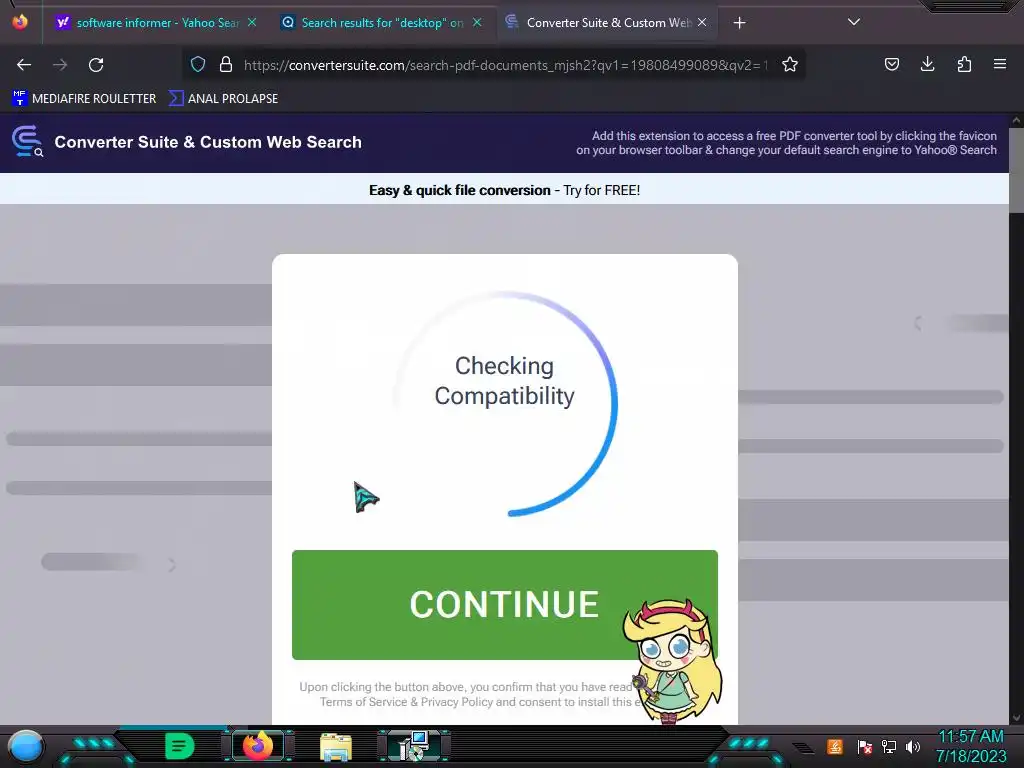Open the volume speaker tray icon
The width and height of the screenshot is (1024, 768).
point(912,746)
